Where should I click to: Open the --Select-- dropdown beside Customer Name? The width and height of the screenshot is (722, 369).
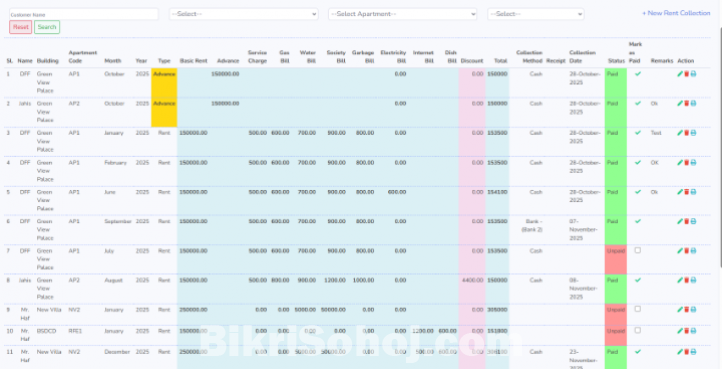pos(244,14)
